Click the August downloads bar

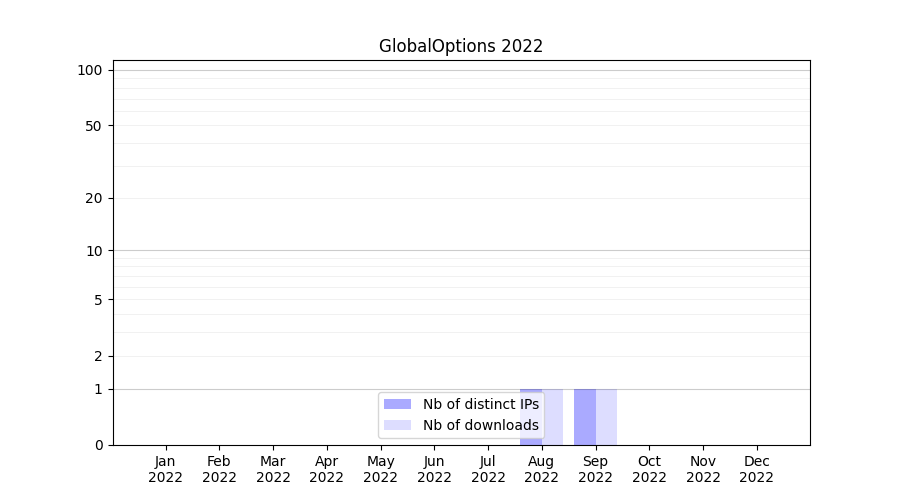(553, 416)
